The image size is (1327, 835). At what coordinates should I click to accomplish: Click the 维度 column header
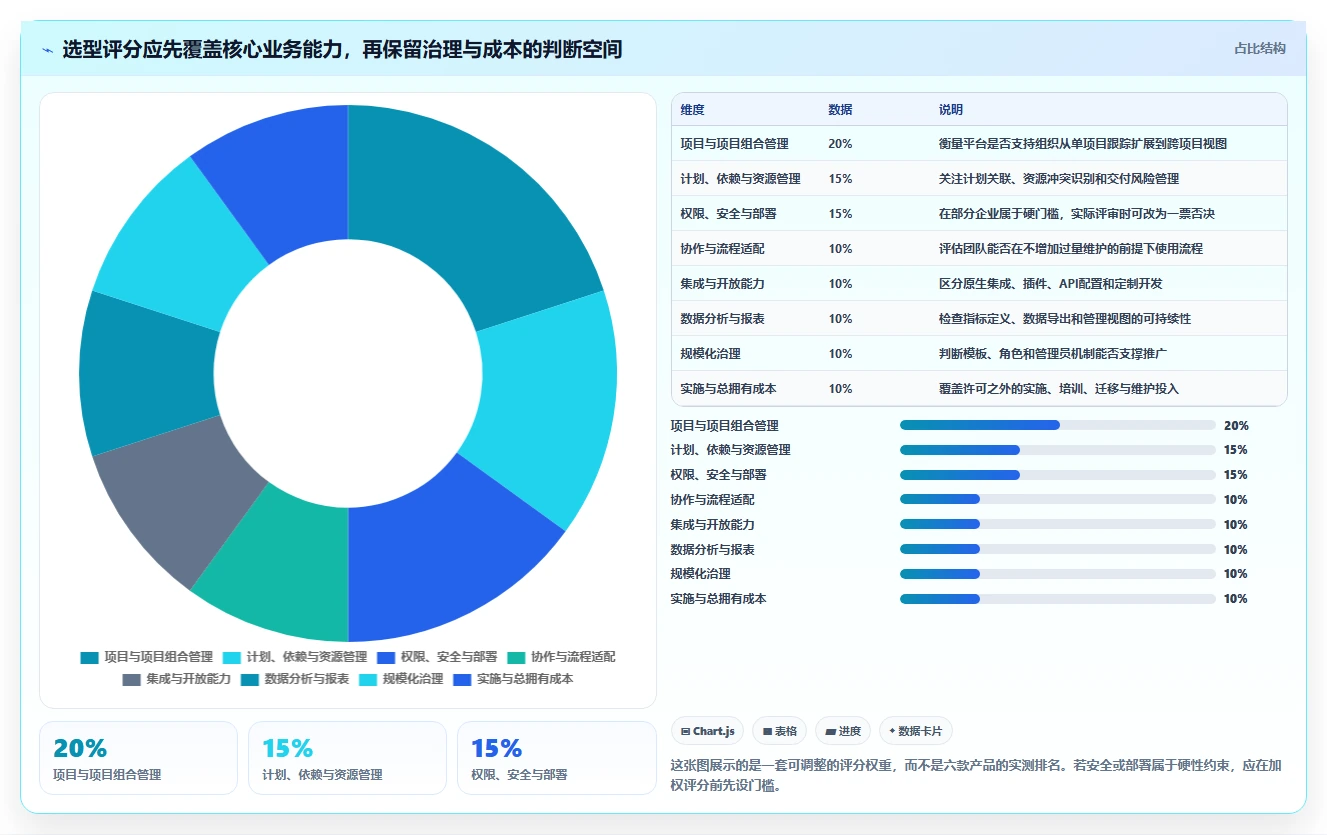692,110
